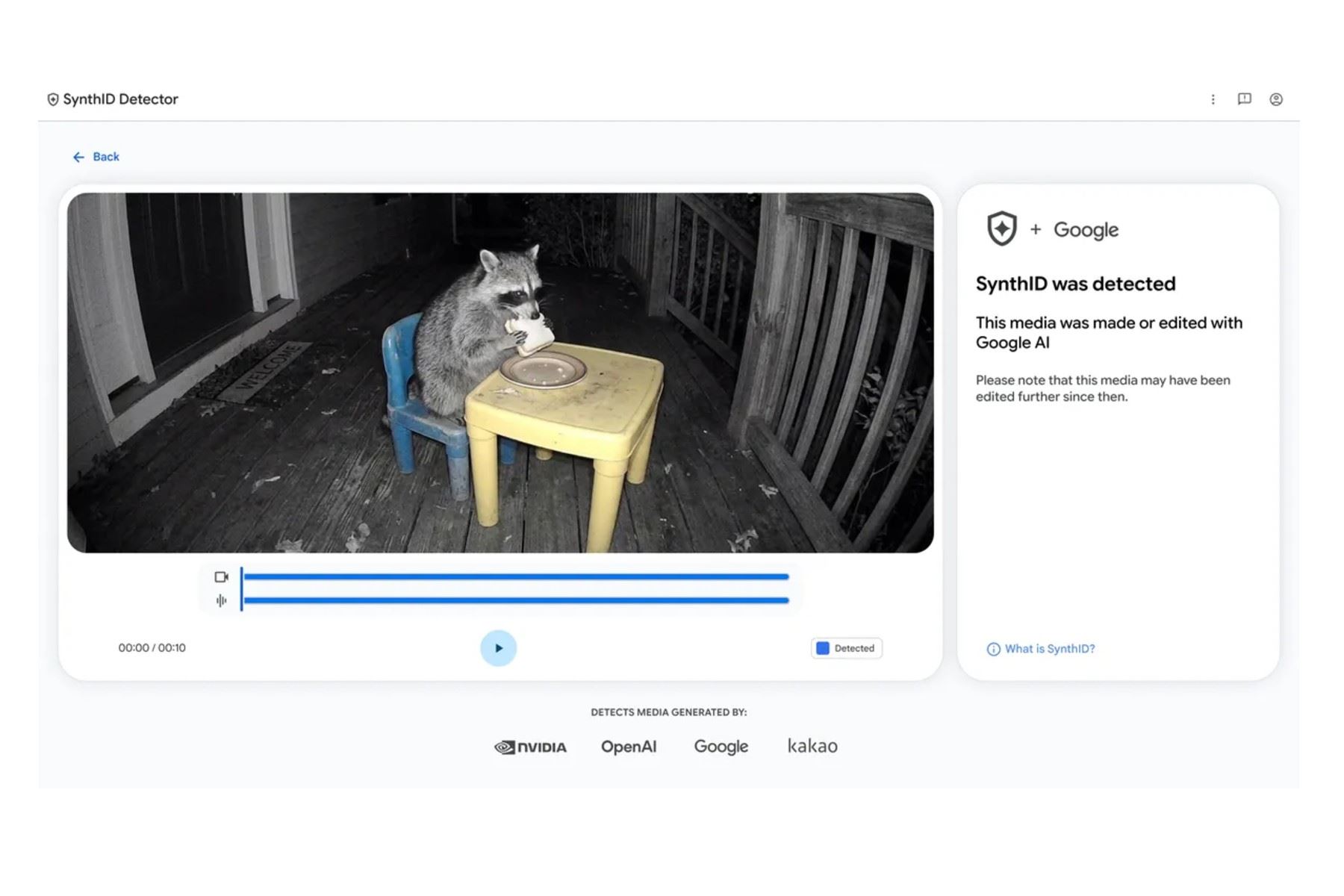Viewport: 1344px width, 896px height.
Task: Click the Google logo in footer
Action: click(721, 747)
